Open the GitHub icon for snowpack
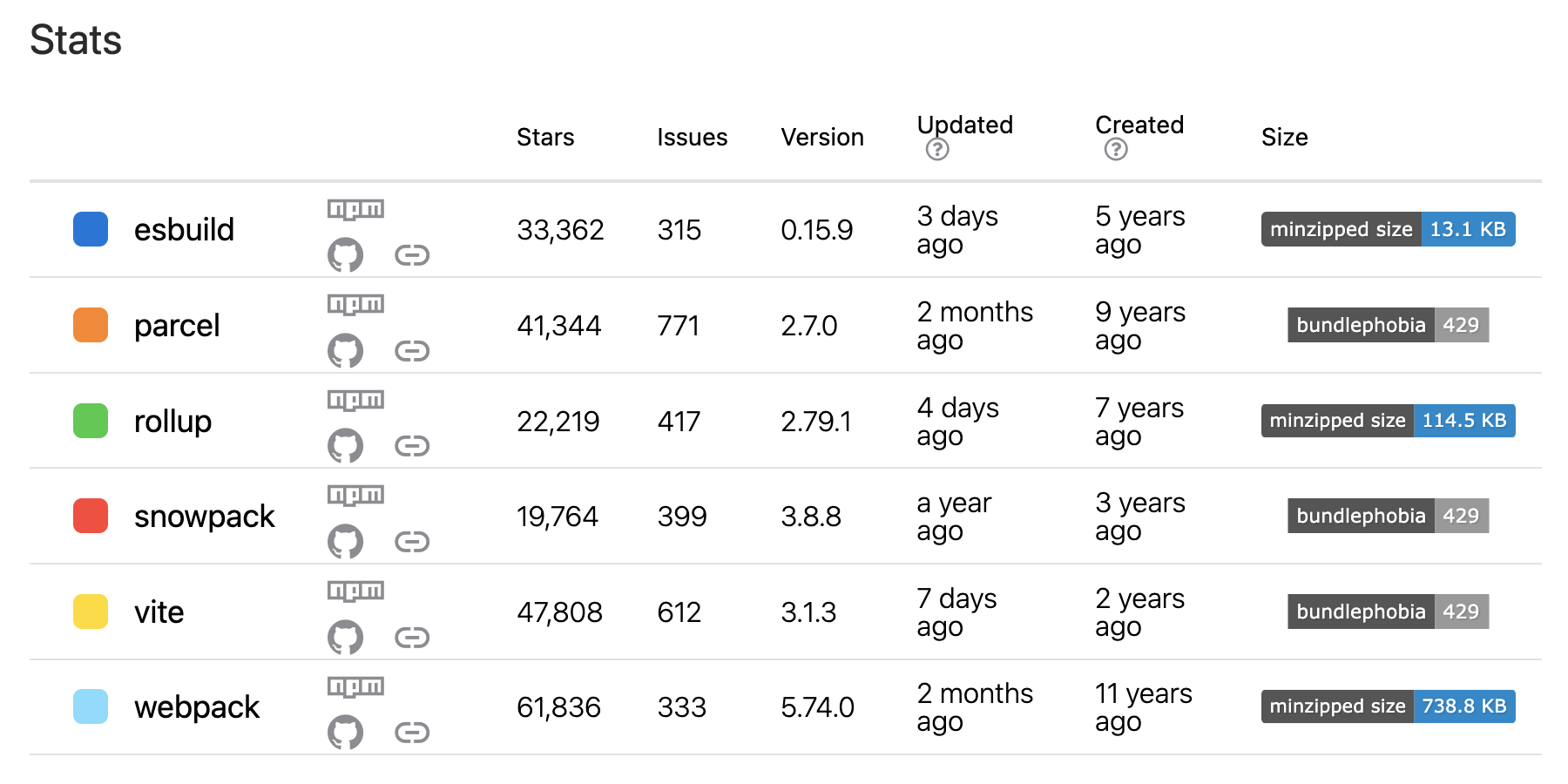 point(345,542)
